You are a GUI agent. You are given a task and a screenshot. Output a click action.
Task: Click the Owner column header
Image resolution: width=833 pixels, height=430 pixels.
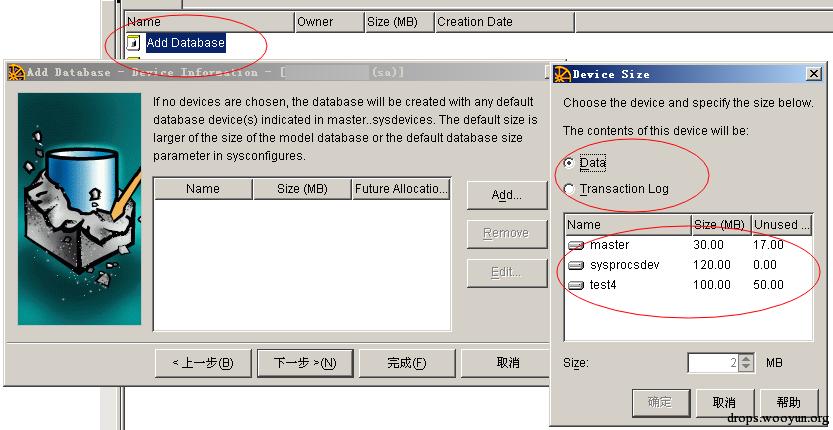[x=314, y=21]
